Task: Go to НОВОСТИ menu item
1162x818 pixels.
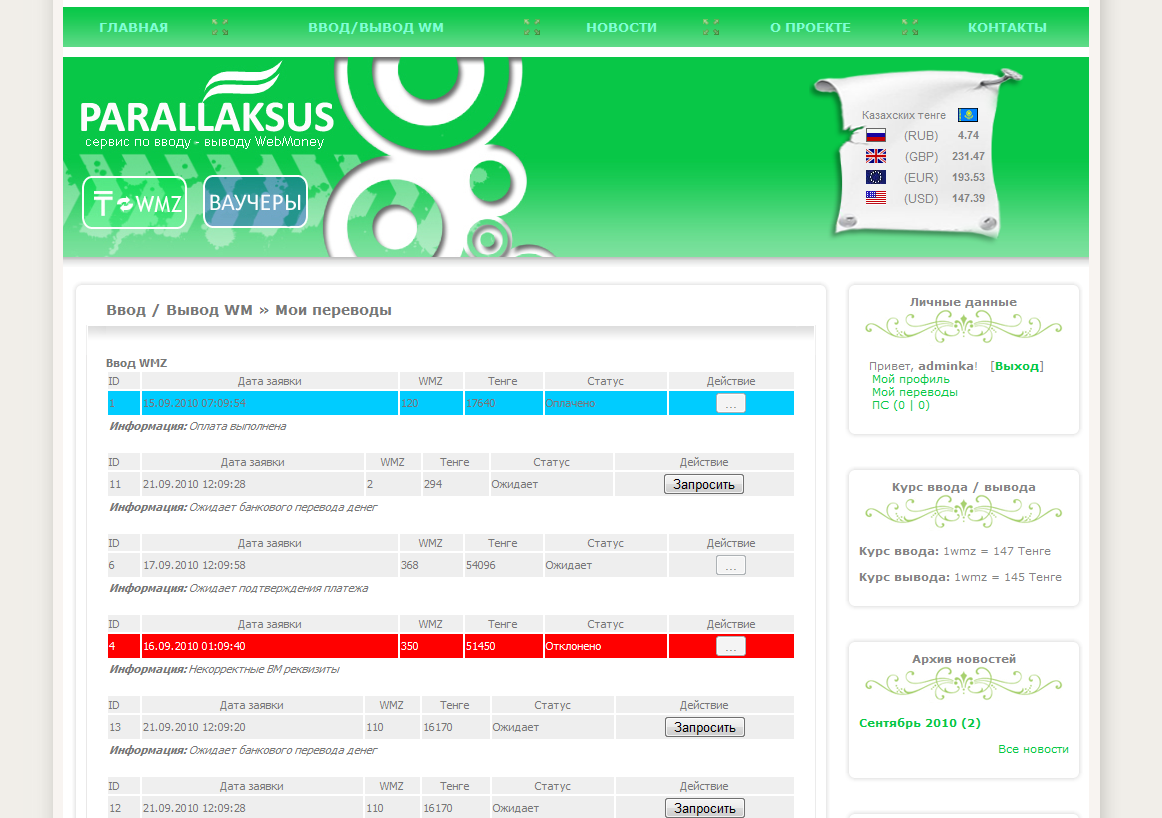Action: click(621, 27)
